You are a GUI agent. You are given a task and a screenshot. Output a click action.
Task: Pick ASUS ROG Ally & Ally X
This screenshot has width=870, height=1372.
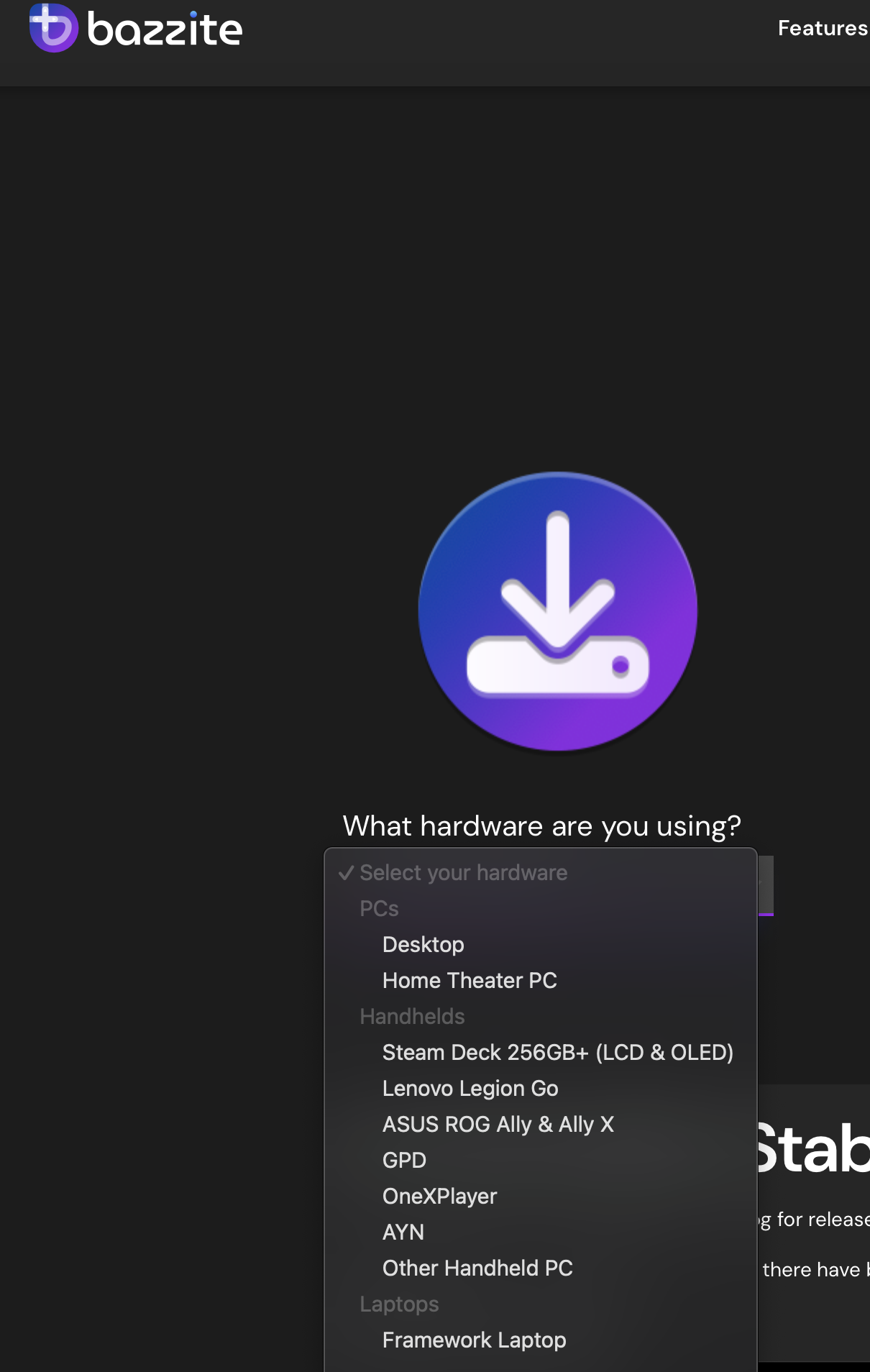pyautogui.click(x=541, y=1124)
